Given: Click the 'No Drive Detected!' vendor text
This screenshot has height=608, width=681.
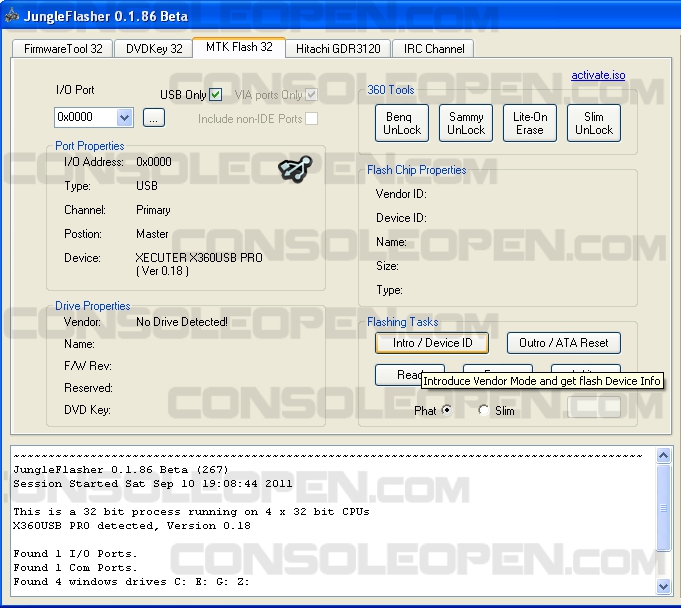Looking at the screenshot, I should click(x=182, y=322).
